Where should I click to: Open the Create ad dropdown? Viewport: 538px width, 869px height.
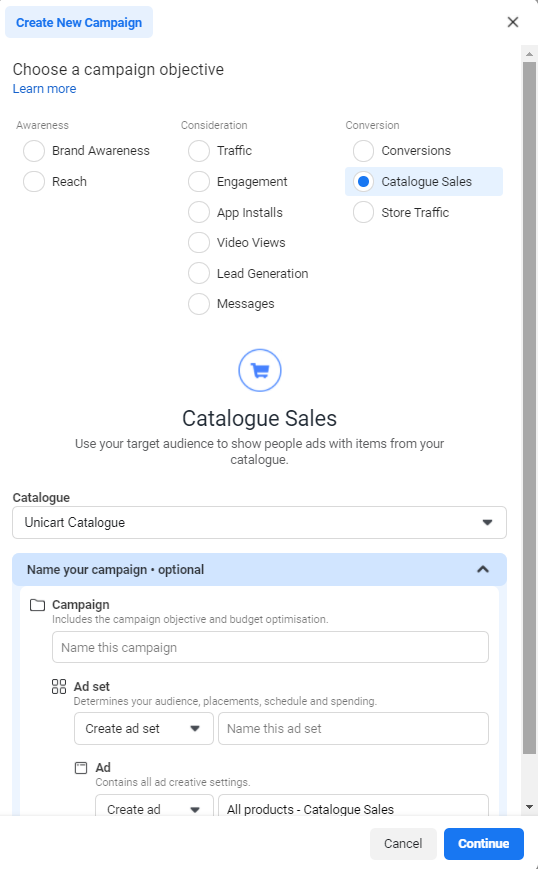click(154, 806)
